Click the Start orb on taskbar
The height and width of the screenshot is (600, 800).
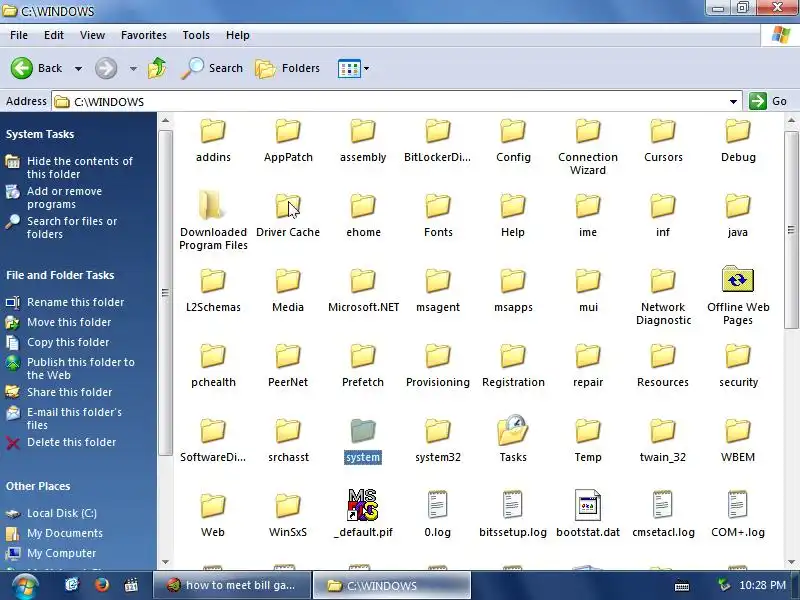coord(24,586)
